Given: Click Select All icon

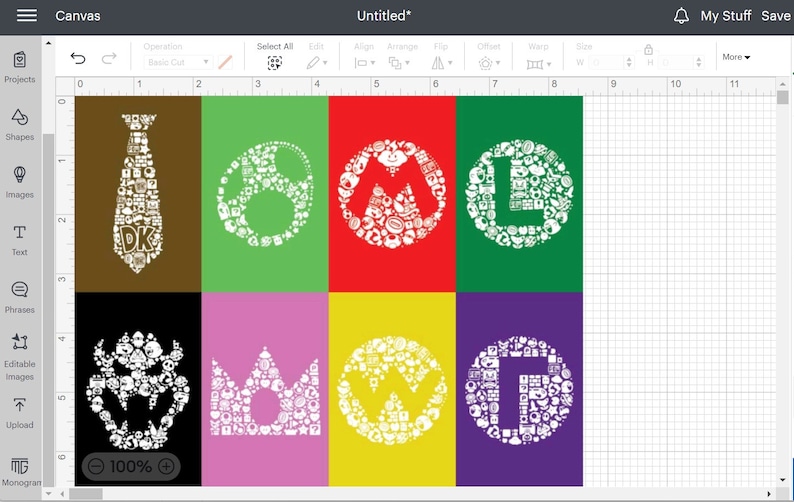Looking at the screenshot, I should click(x=275, y=63).
